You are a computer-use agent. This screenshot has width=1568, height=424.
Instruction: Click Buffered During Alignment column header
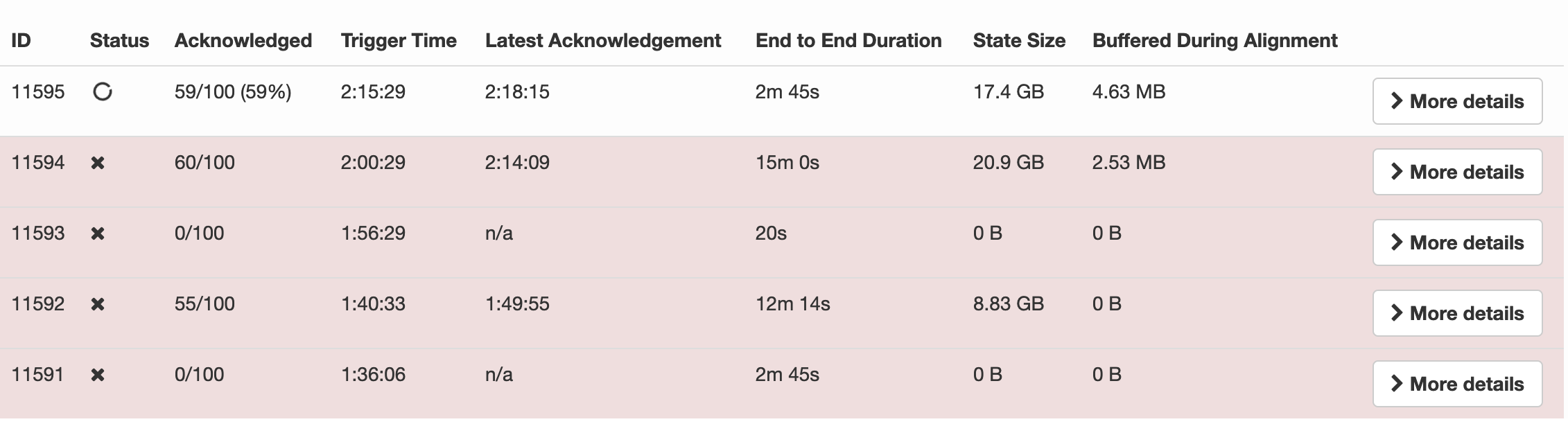(1214, 40)
